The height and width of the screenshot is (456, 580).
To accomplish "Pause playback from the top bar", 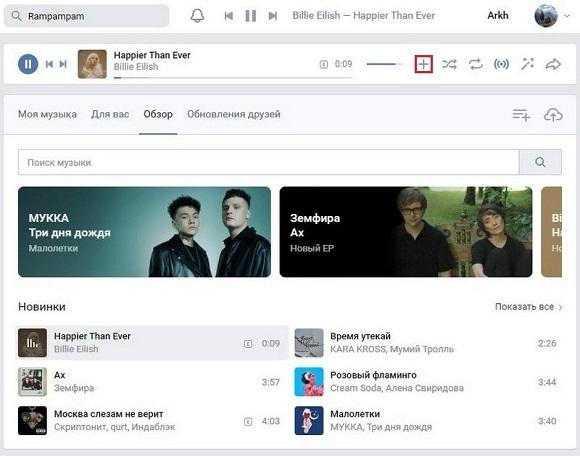I will [x=250, y=16].
